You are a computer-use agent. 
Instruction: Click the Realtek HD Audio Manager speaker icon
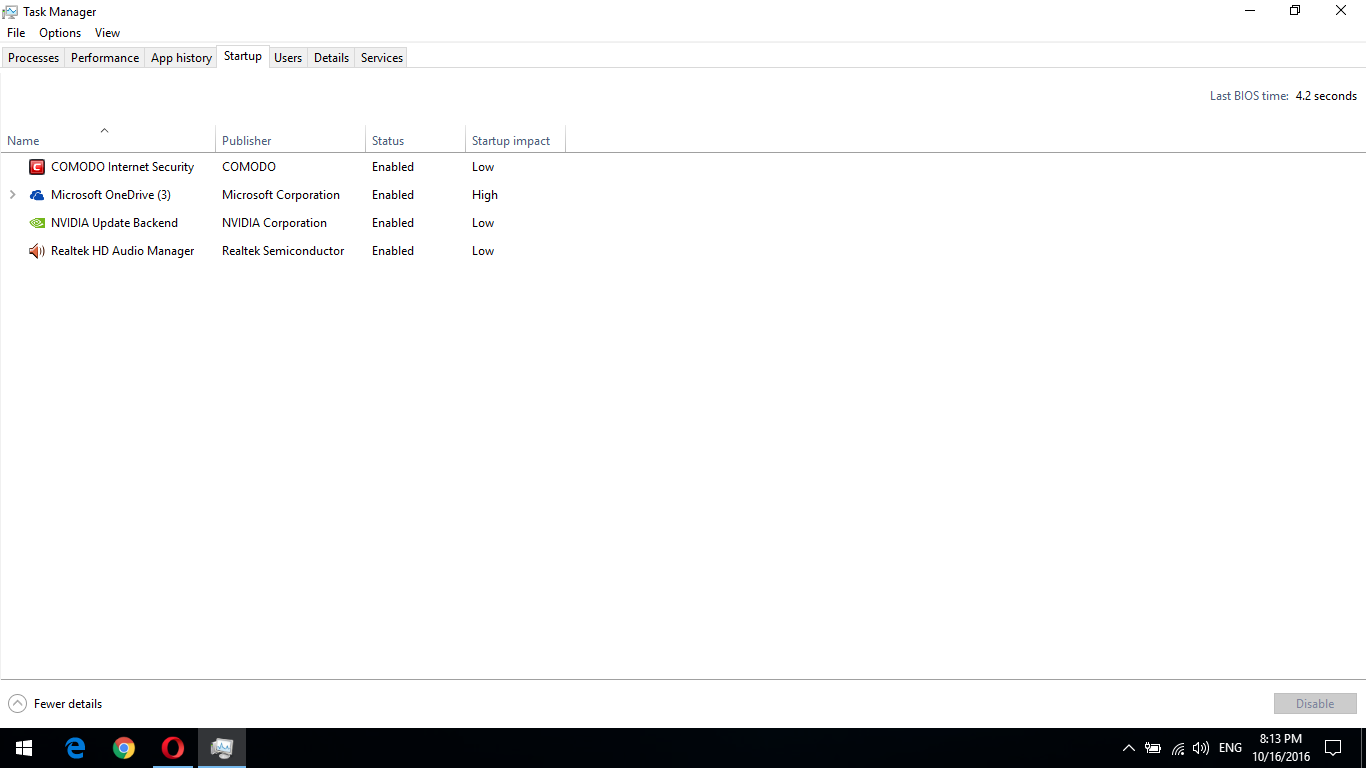(37, 251)
